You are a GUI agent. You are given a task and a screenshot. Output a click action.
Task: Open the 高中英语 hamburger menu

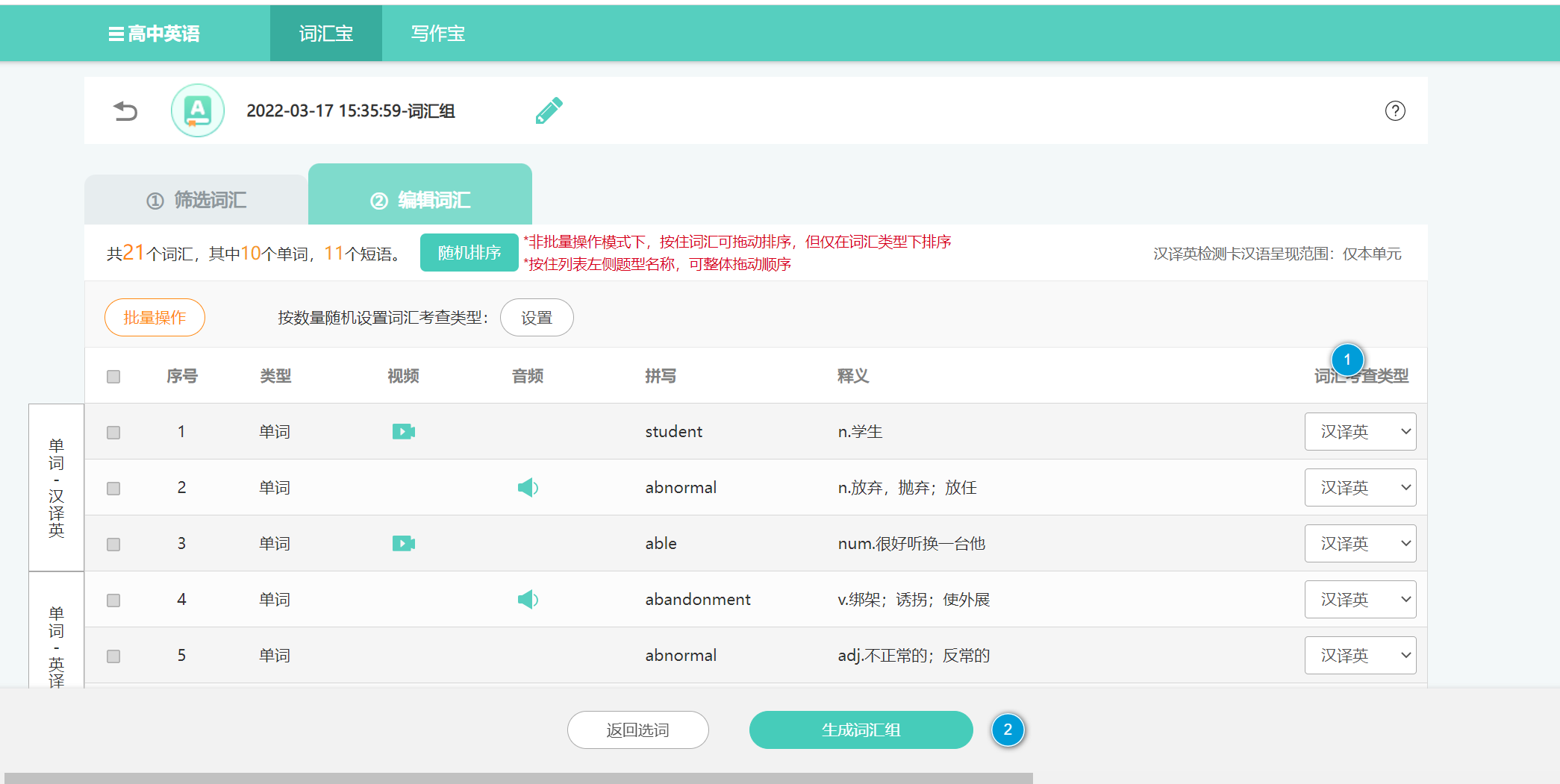coord(154,34)
